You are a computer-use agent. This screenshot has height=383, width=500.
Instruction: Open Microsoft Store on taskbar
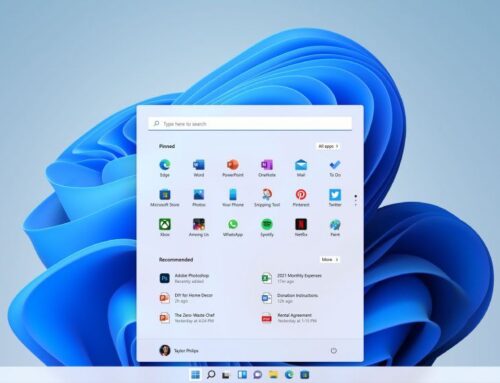[x=305, y=375]
